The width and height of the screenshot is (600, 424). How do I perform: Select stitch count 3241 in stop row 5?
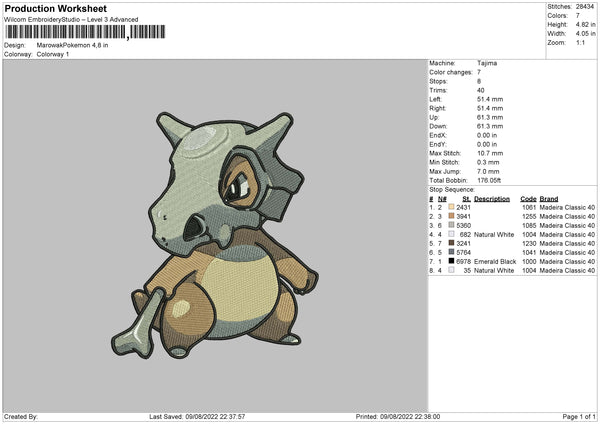pos(463,243)
